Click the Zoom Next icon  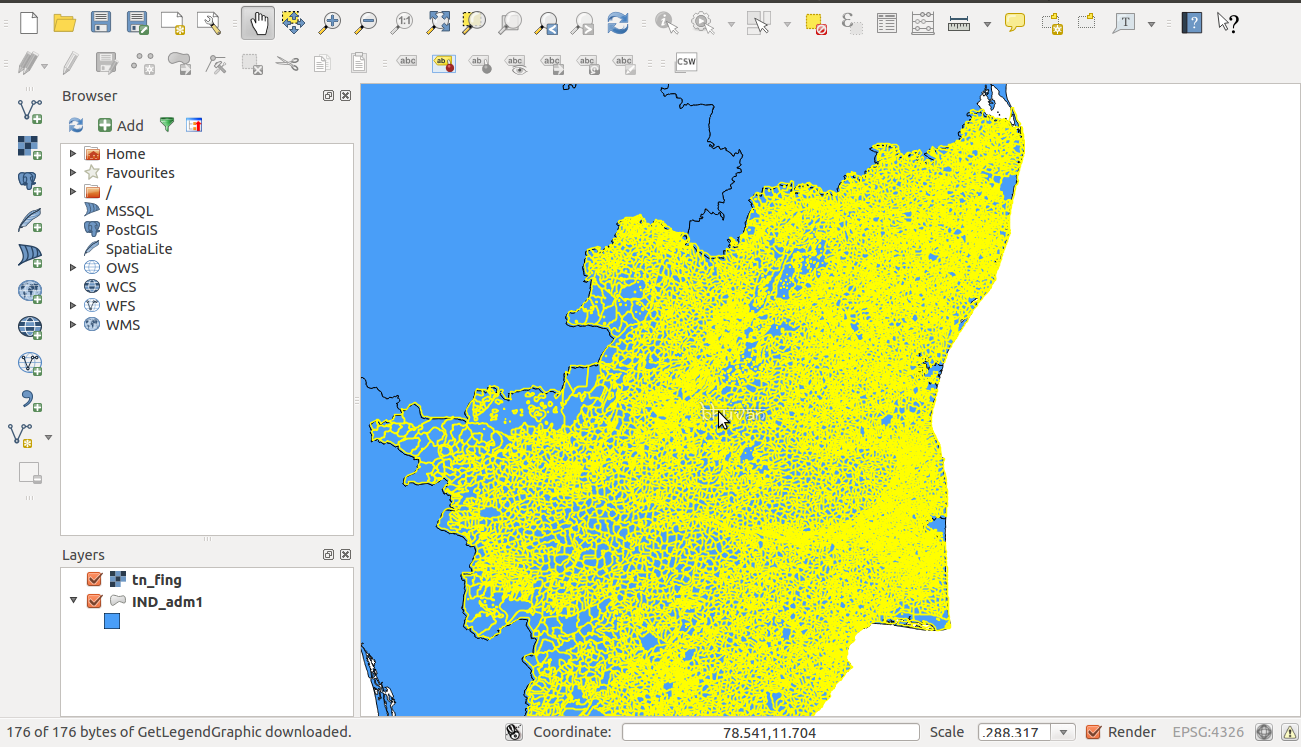582,22
